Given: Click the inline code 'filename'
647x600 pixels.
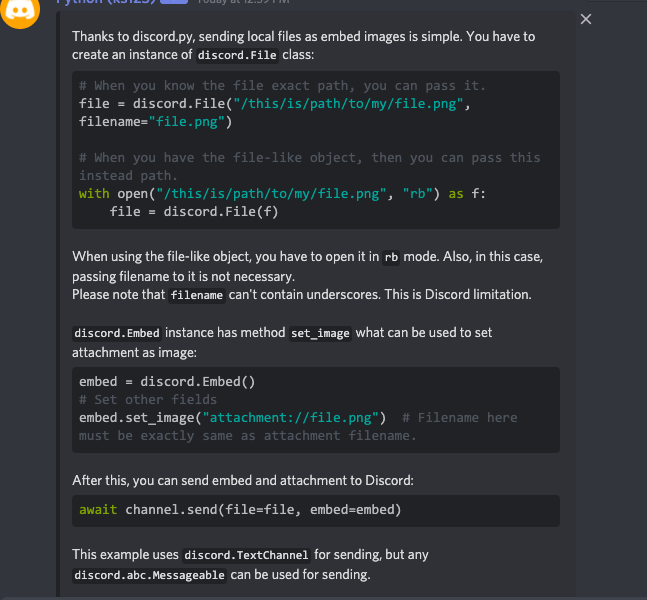Looking at the screenshot, I should [197, 295].
